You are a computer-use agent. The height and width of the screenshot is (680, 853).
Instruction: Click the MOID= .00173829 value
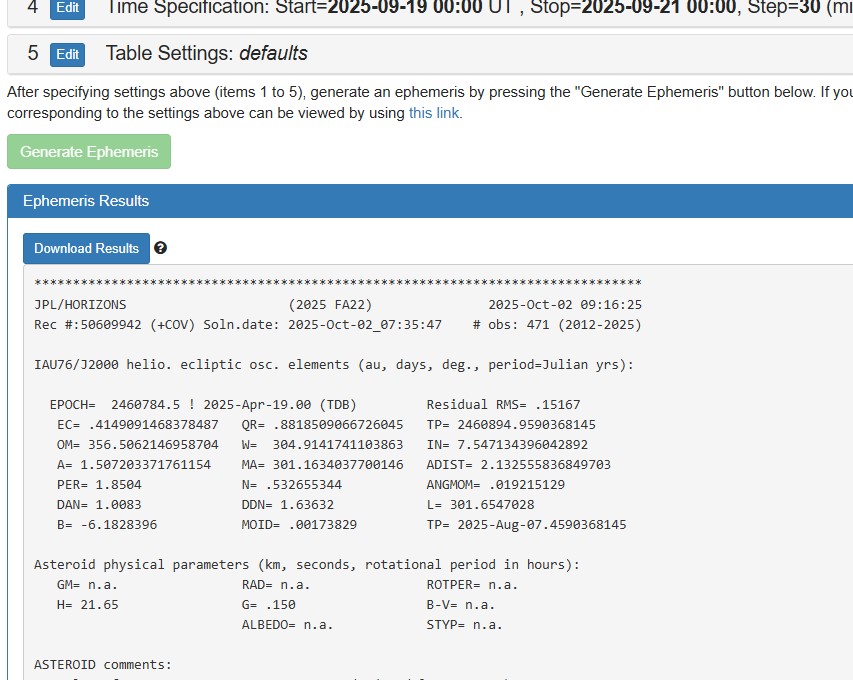(299, 524)
